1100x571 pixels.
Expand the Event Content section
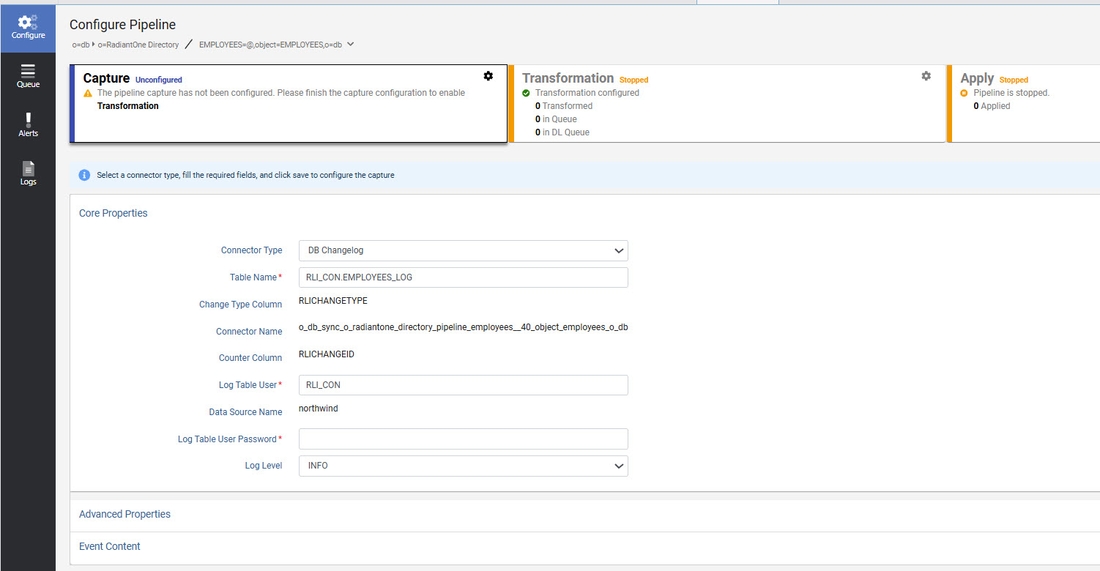tap(109, 546)
